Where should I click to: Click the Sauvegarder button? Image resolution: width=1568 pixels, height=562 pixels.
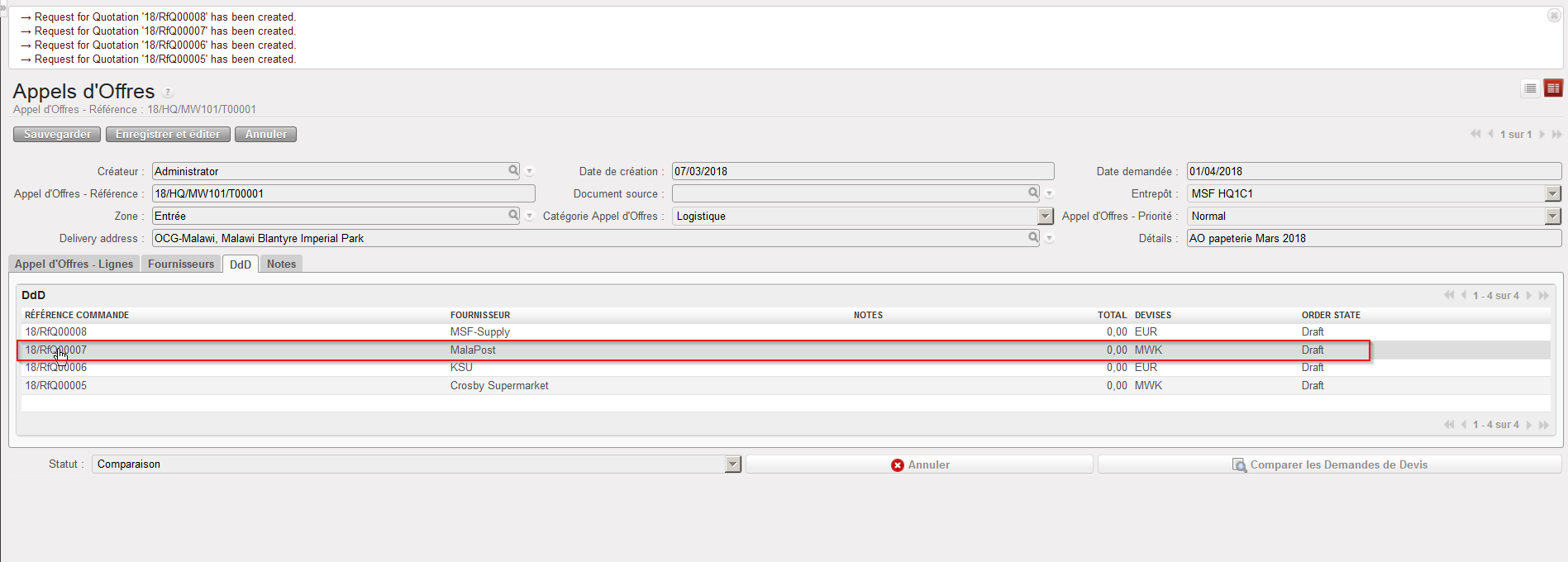(57, 134)
